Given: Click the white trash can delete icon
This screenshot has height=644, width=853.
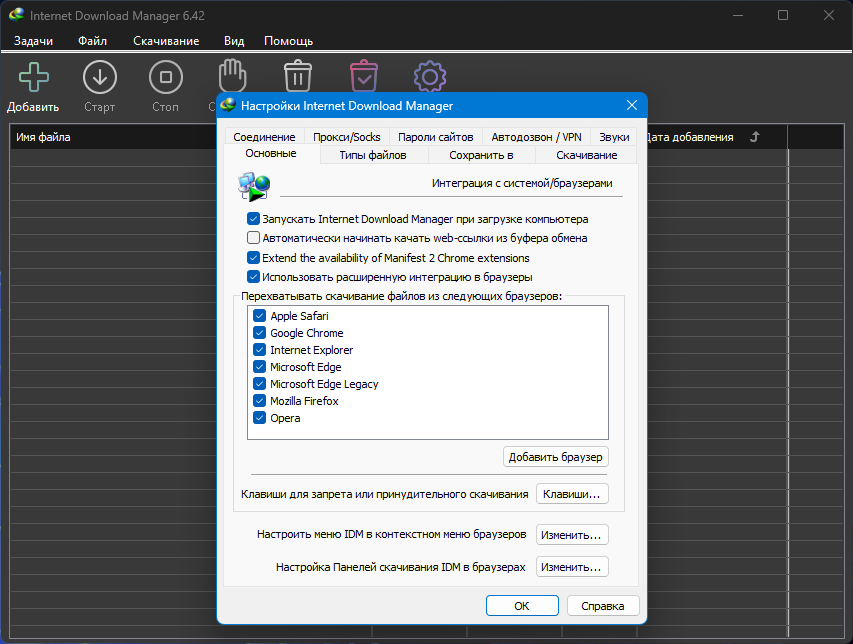Looking at the screenshot, I should click(x=298, y=77).
